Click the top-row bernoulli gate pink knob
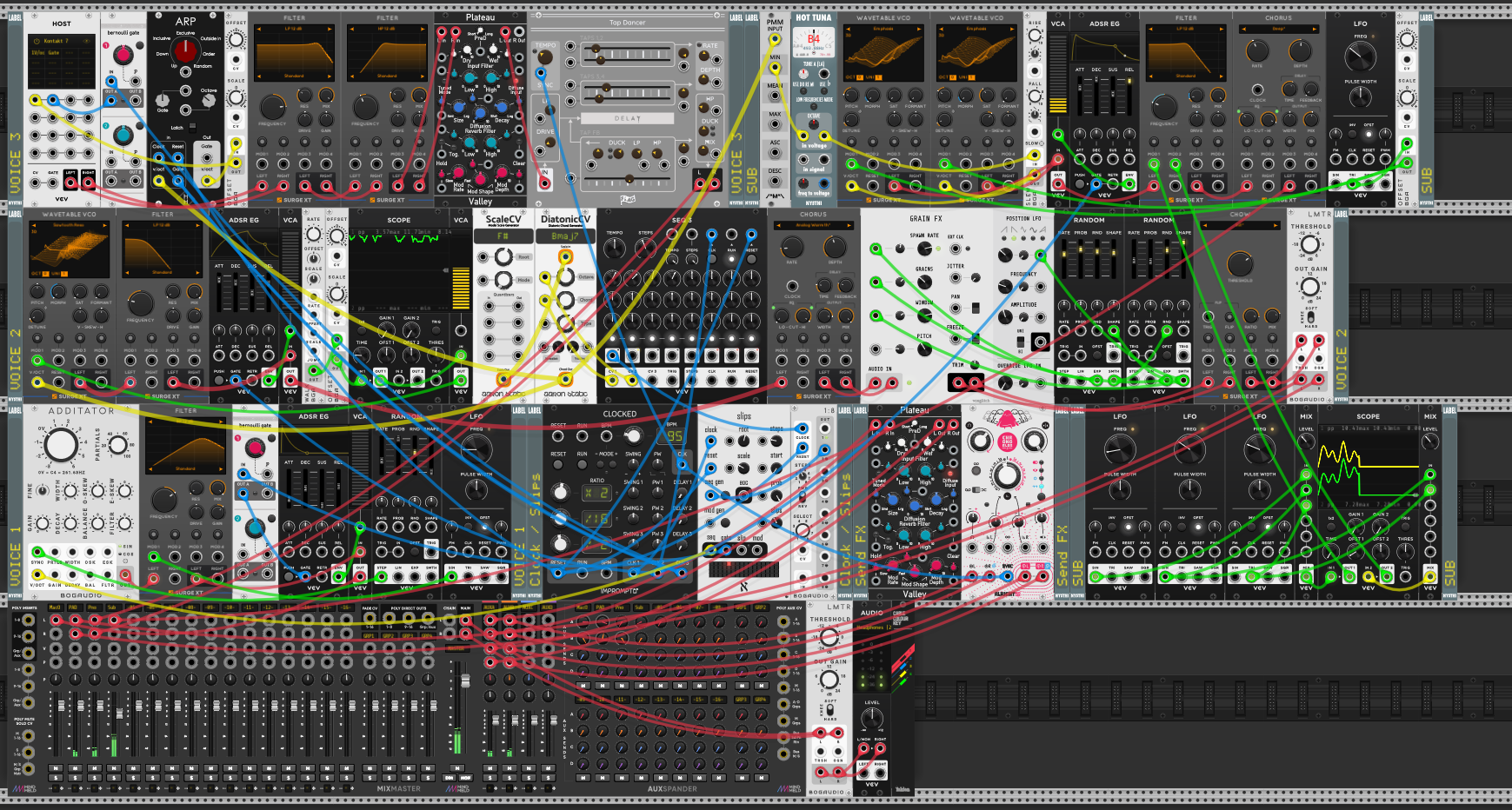Image resolution: width=1512 pixels, height=810 pixels. click(x=123, y=56)
